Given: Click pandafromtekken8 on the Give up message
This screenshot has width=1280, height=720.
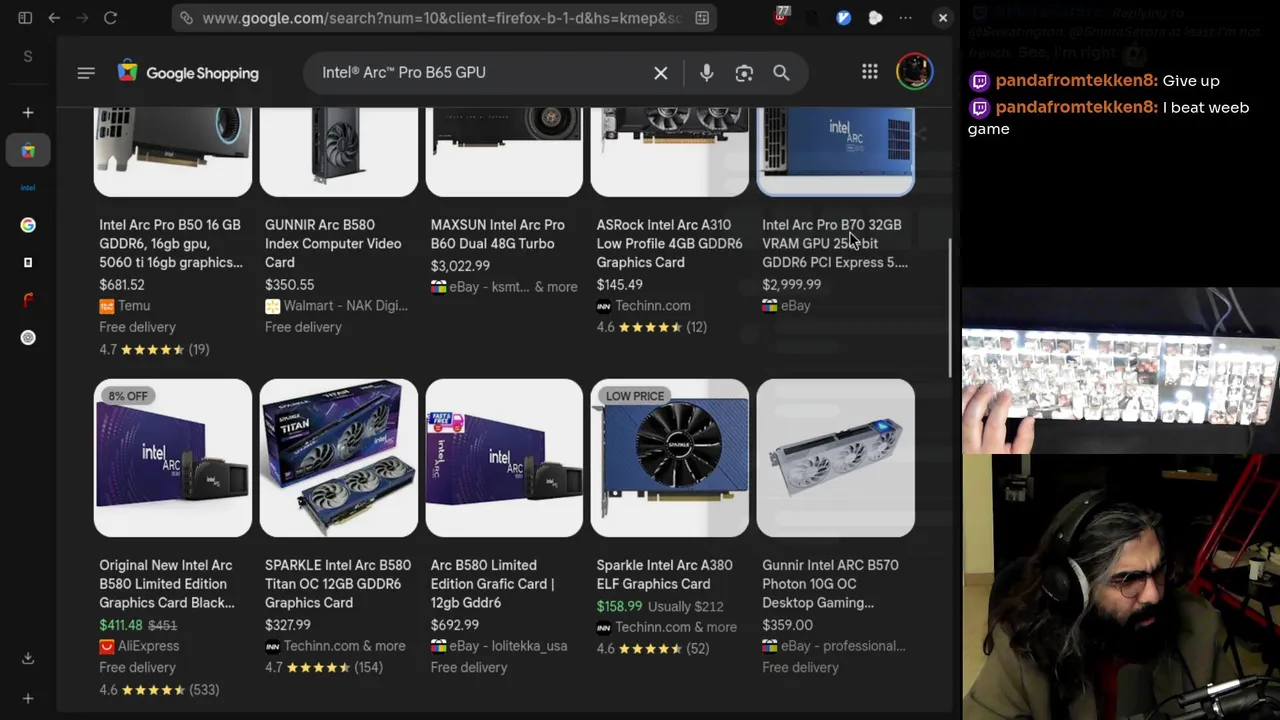Looking at the screenshot, I should pos(1076,81).
